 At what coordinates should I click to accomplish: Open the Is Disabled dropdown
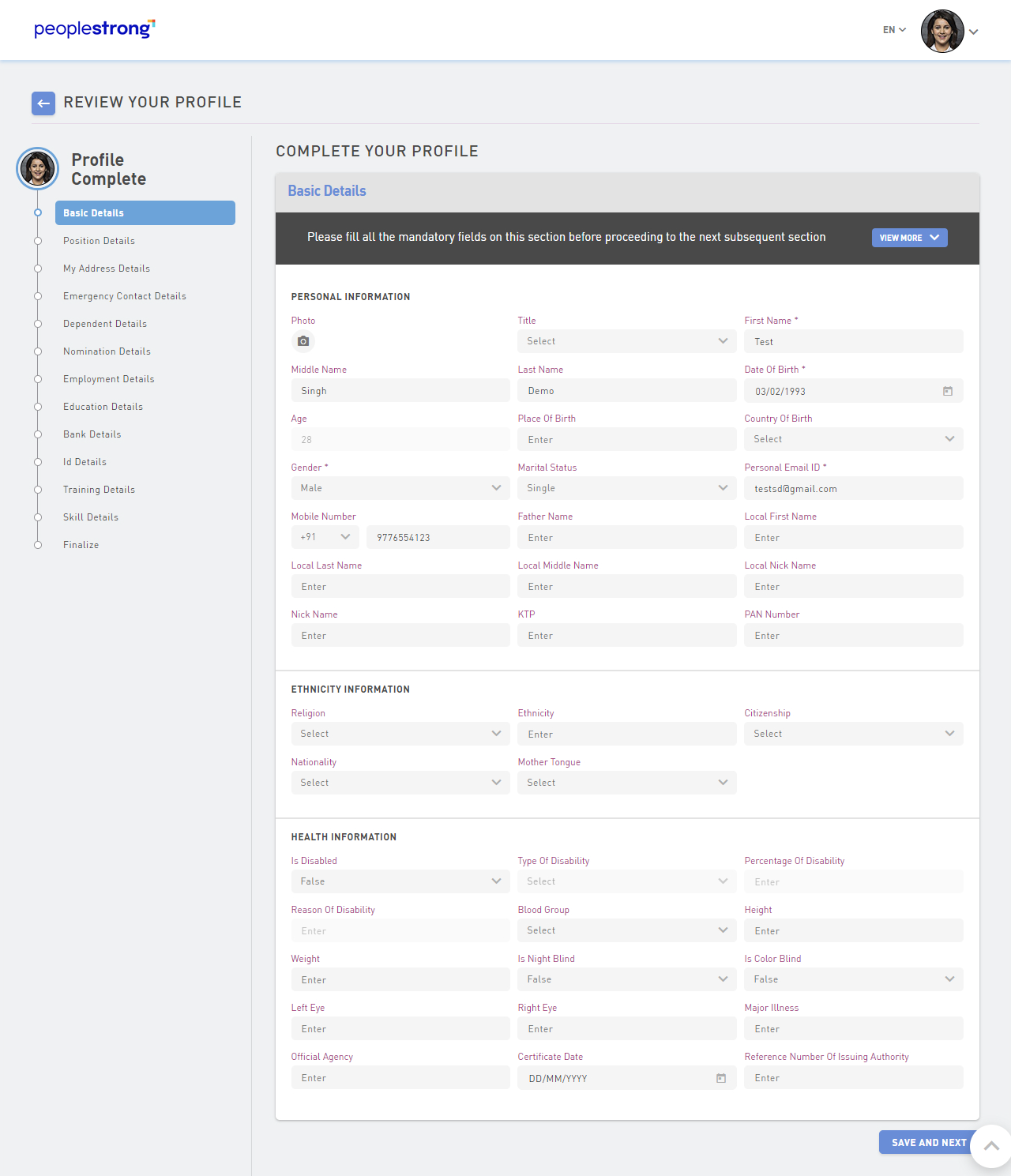pos(400,881)
